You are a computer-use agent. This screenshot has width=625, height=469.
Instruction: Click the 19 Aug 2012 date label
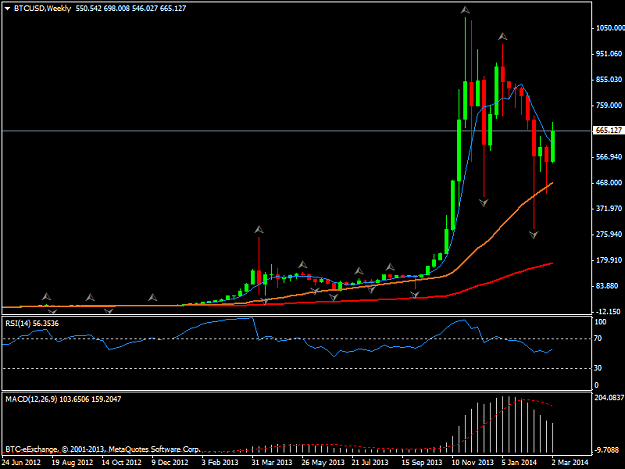(x=72, y=462)
